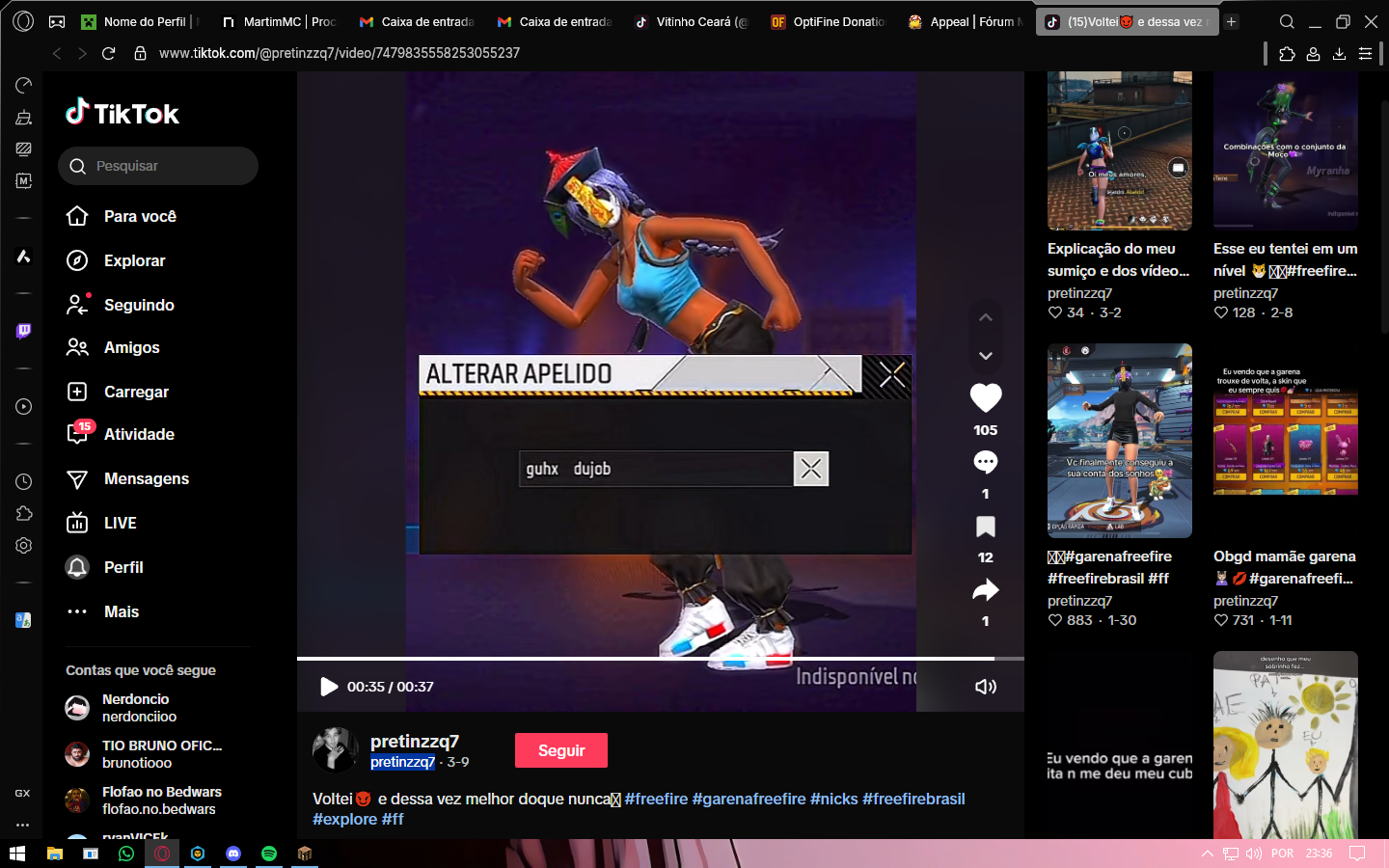
Task: Switch to Vitinho Ceará tab
Action: (x=692, y=21)
